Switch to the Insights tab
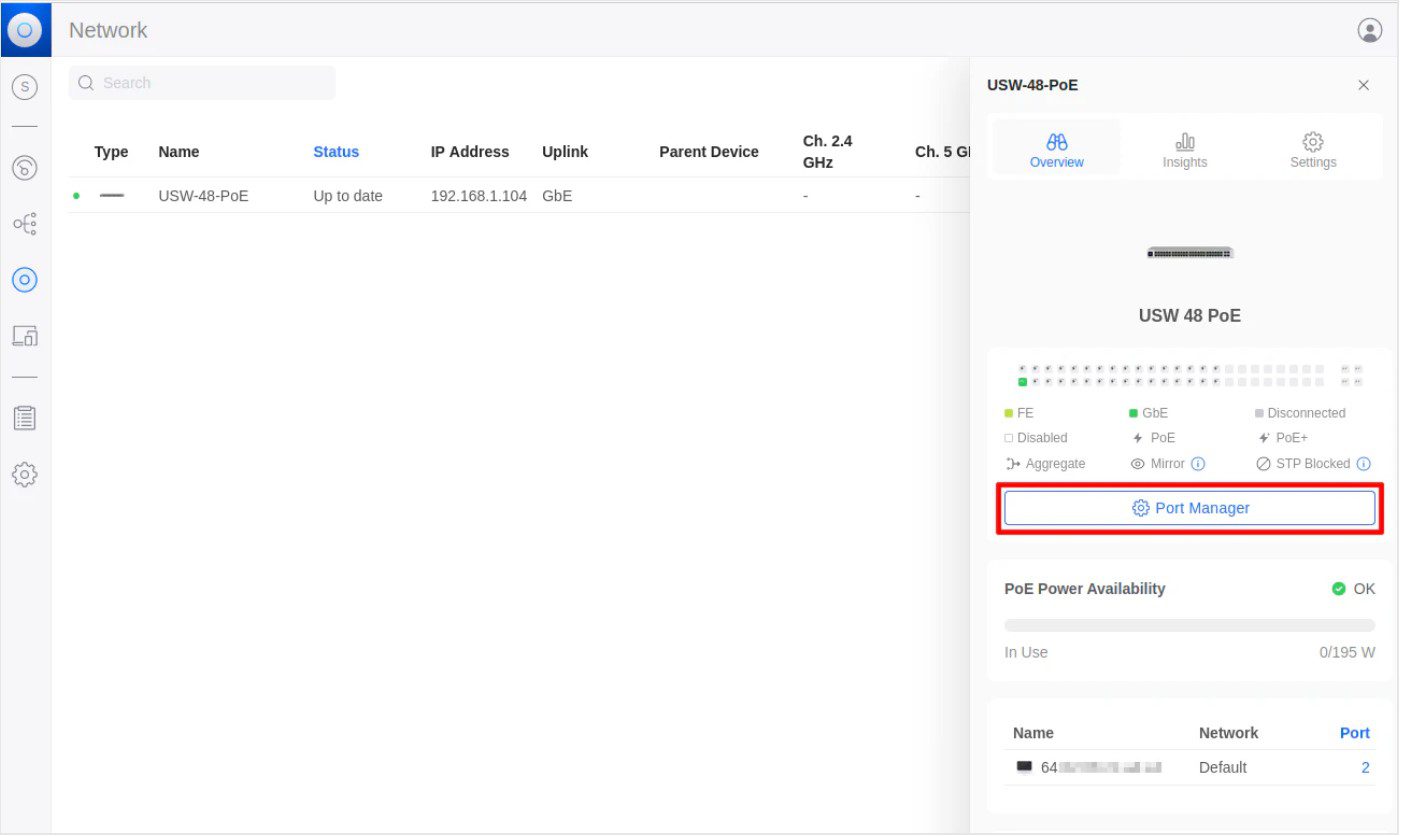This screenshot has height=836, width=1402. (1184, 151)
